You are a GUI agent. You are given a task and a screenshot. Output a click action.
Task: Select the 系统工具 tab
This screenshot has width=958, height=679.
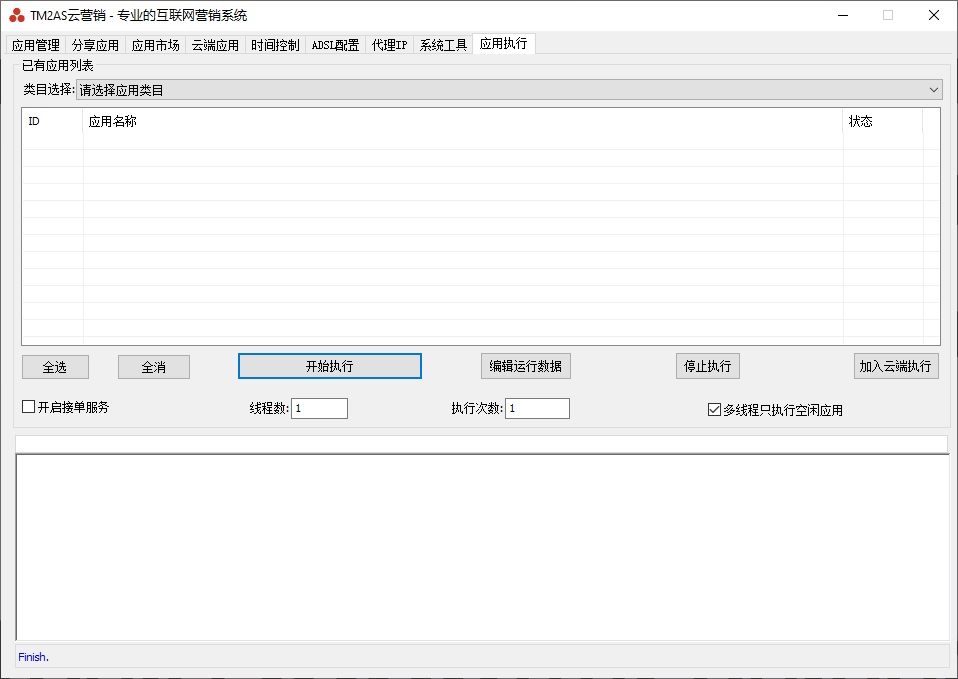pyautogui.click(x=443, y=45)
